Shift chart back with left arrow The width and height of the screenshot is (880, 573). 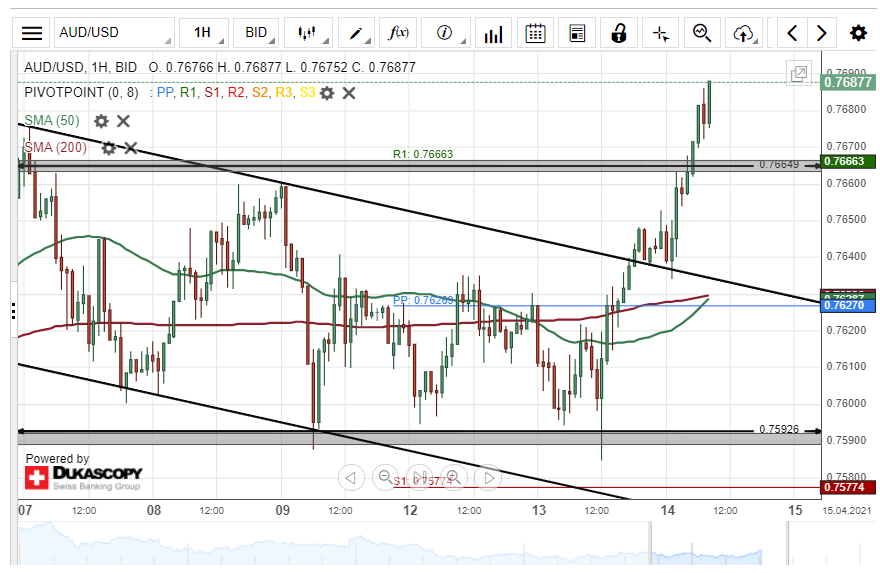click(x=792, y=33)
